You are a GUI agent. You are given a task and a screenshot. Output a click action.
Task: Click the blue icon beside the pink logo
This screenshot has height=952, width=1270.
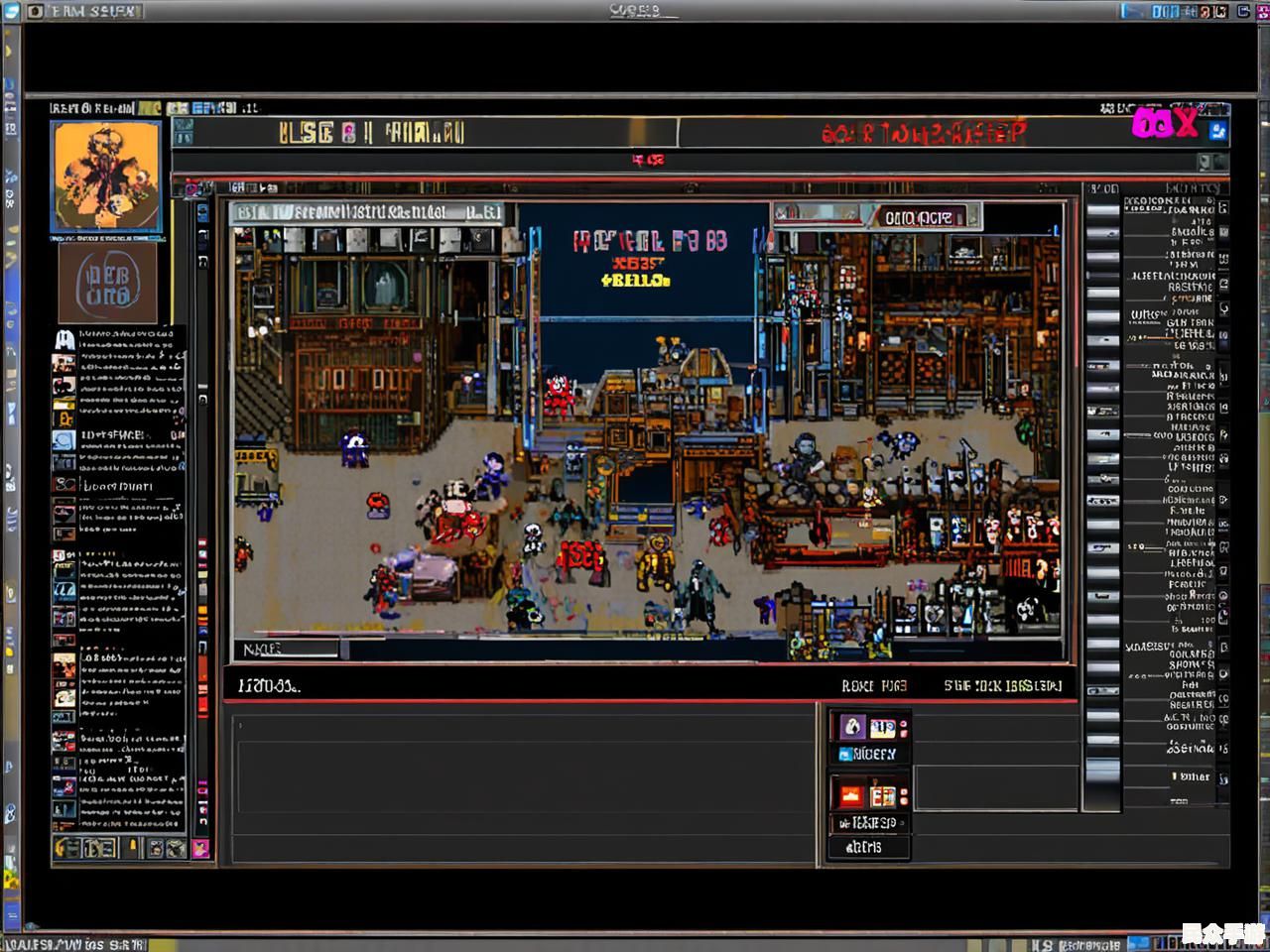coord(1217,129)
